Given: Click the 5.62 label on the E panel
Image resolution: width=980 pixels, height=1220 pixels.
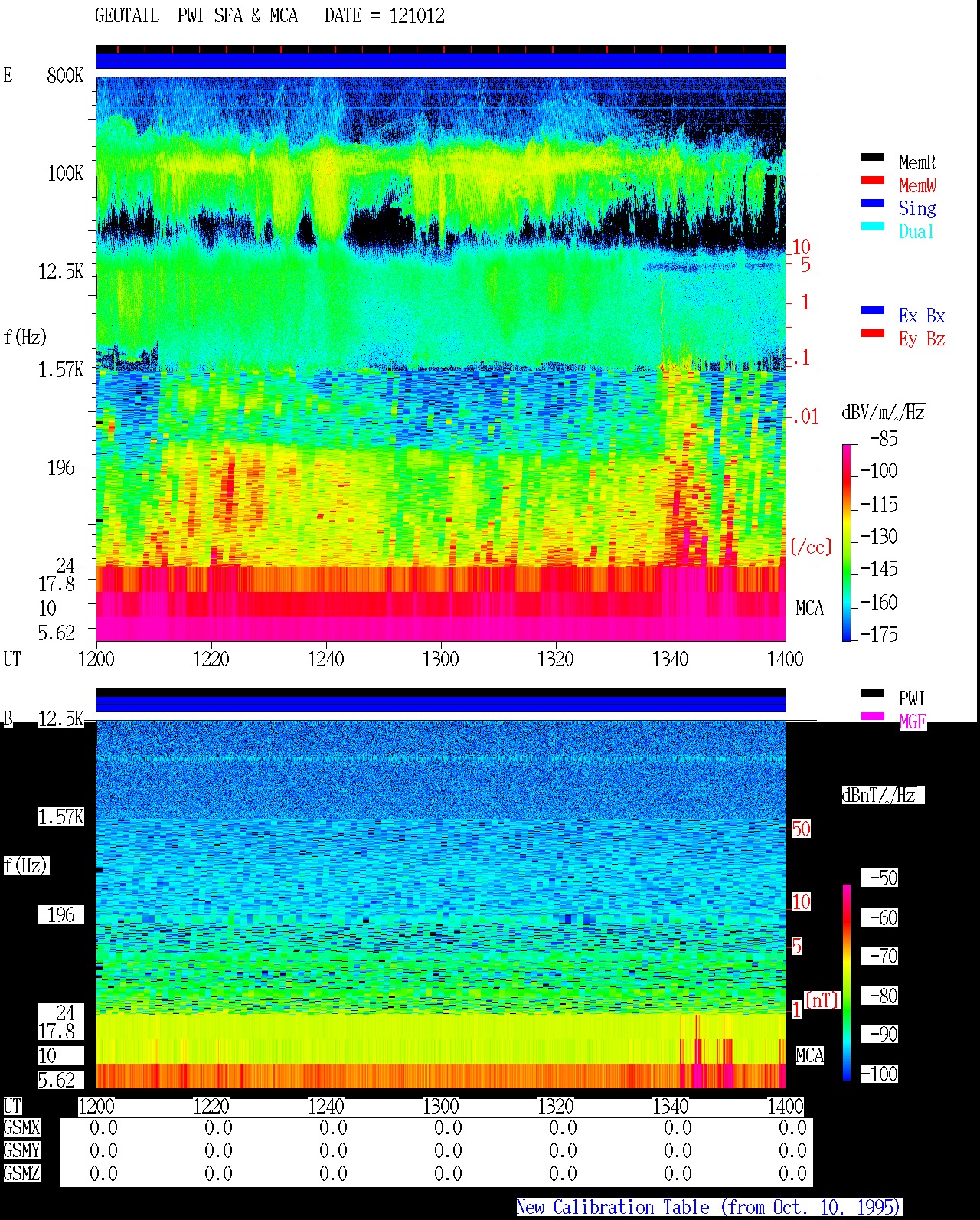Looking at the screenshot, I should [57, 633].
